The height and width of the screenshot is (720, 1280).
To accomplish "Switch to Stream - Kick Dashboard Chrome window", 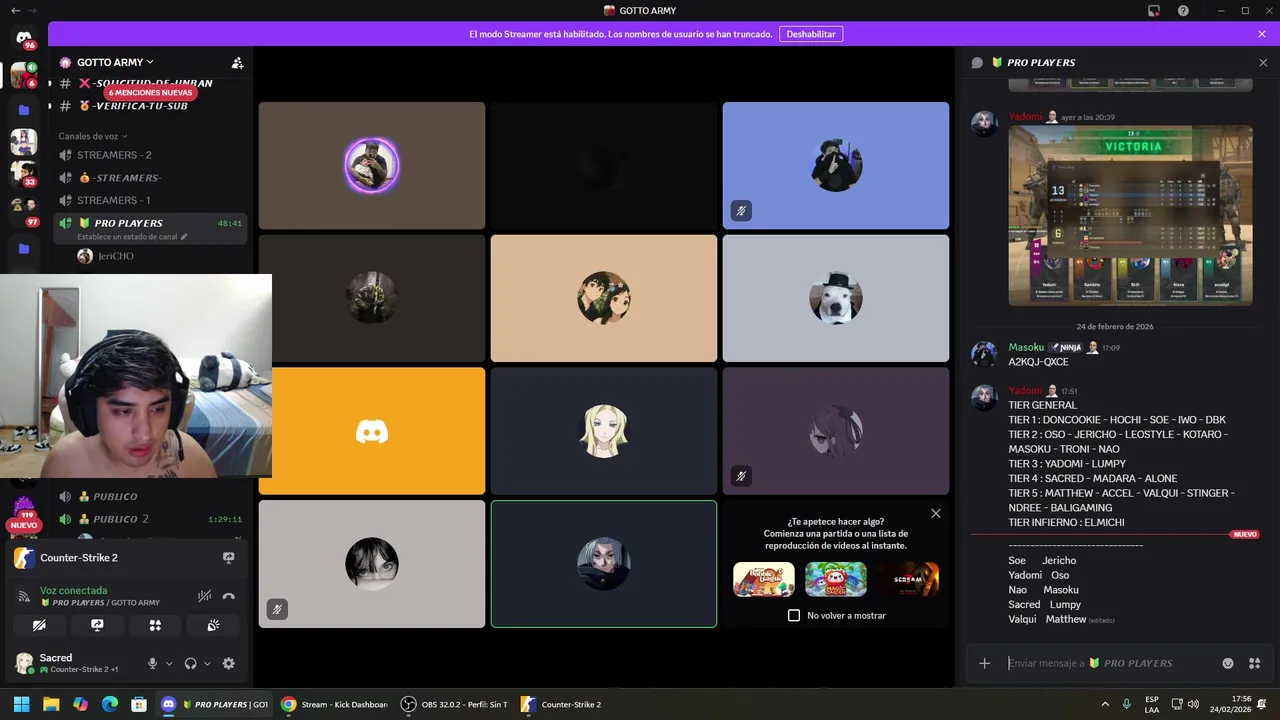I will pos(334,704).
